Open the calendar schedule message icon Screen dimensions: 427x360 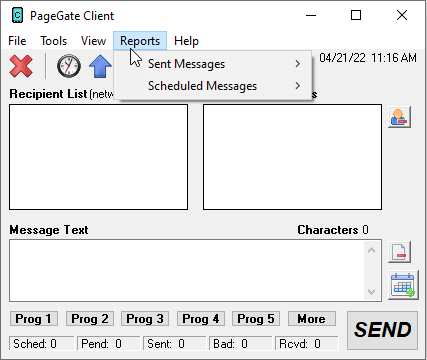[x=403, y=285]
